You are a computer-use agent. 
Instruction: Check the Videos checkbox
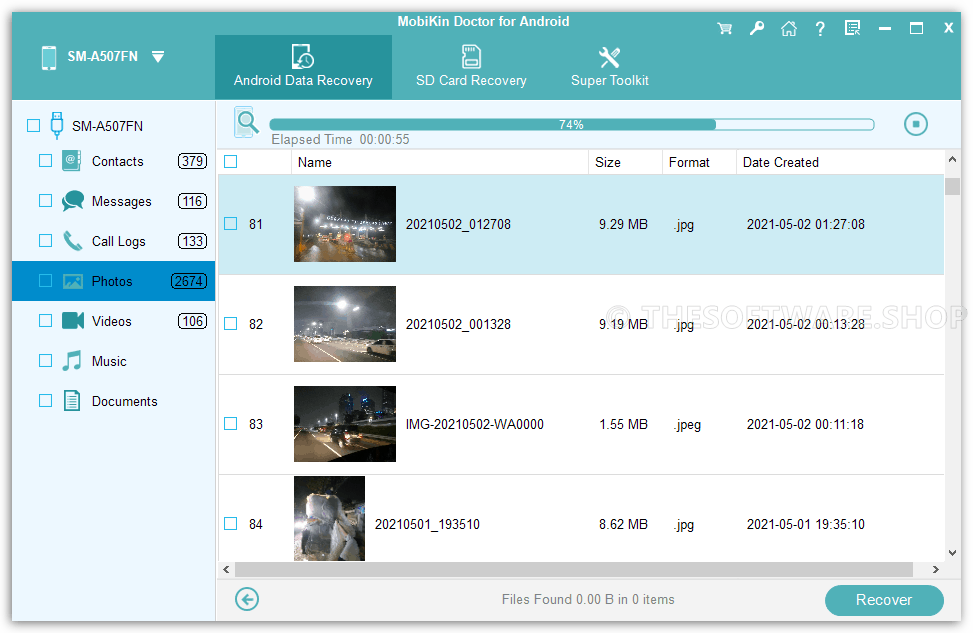coord(45,321)
